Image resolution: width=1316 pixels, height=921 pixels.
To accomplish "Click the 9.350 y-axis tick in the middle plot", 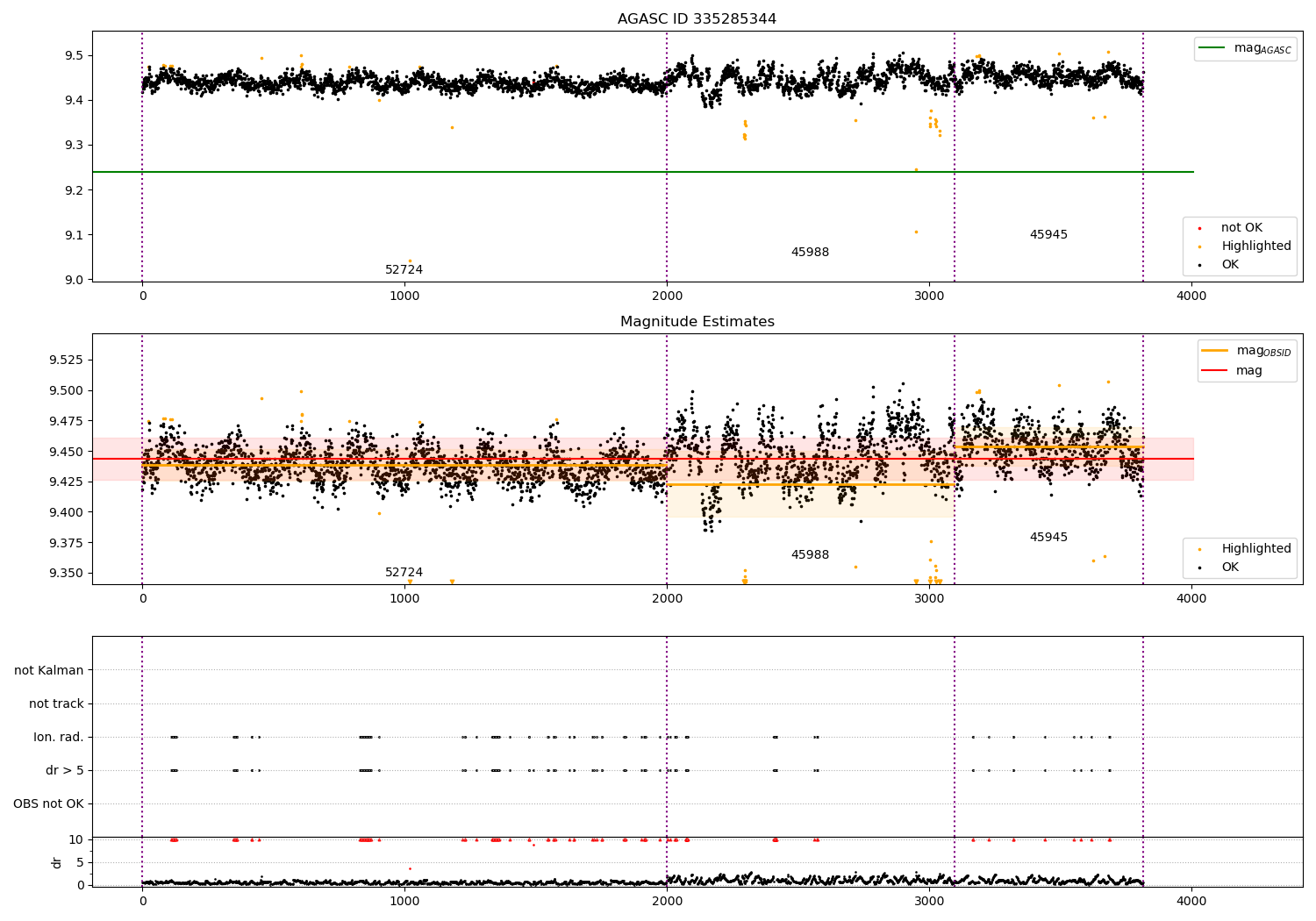I will coord(67,573).
